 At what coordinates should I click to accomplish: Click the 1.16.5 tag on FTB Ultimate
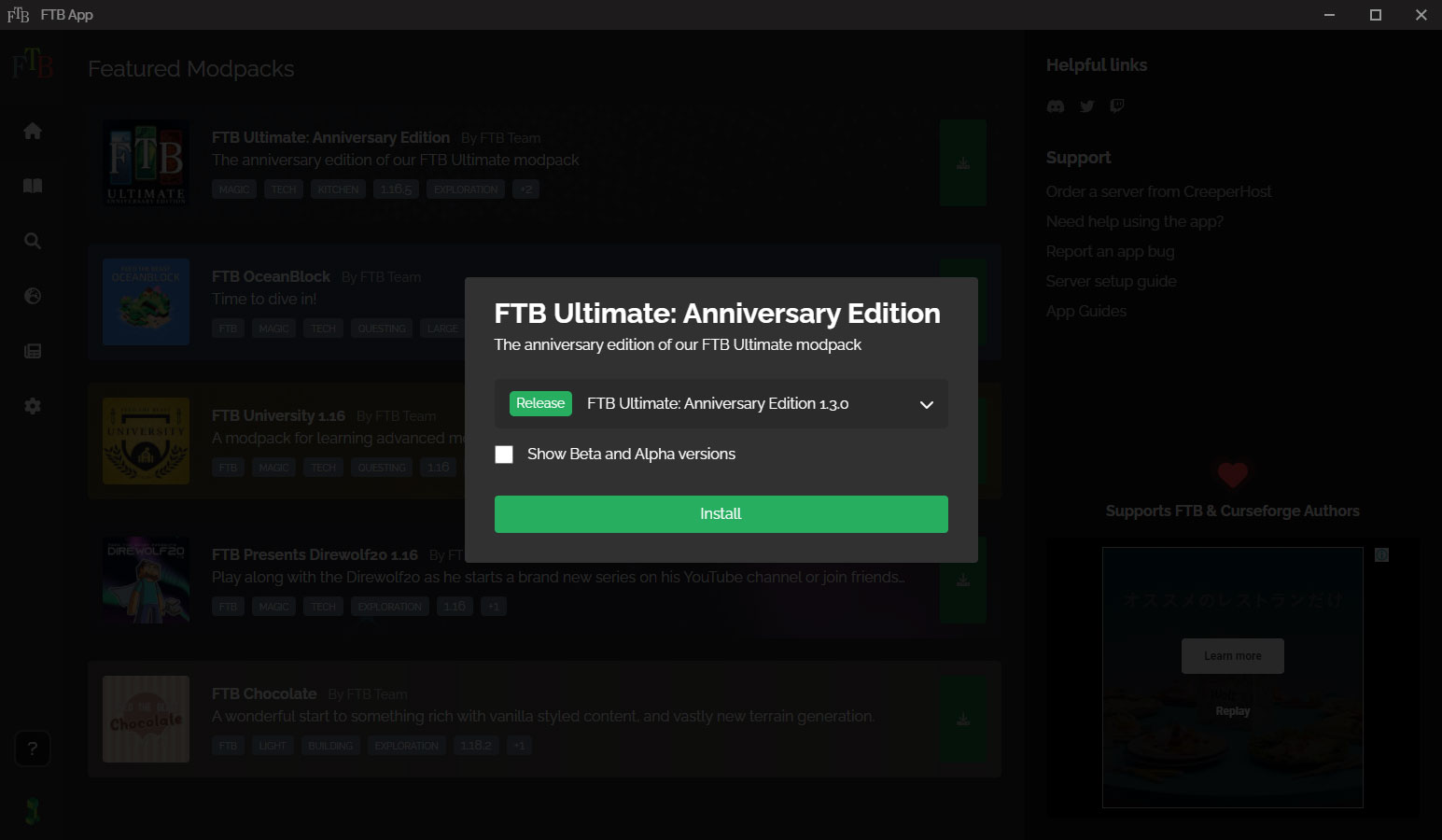(396, 189)
